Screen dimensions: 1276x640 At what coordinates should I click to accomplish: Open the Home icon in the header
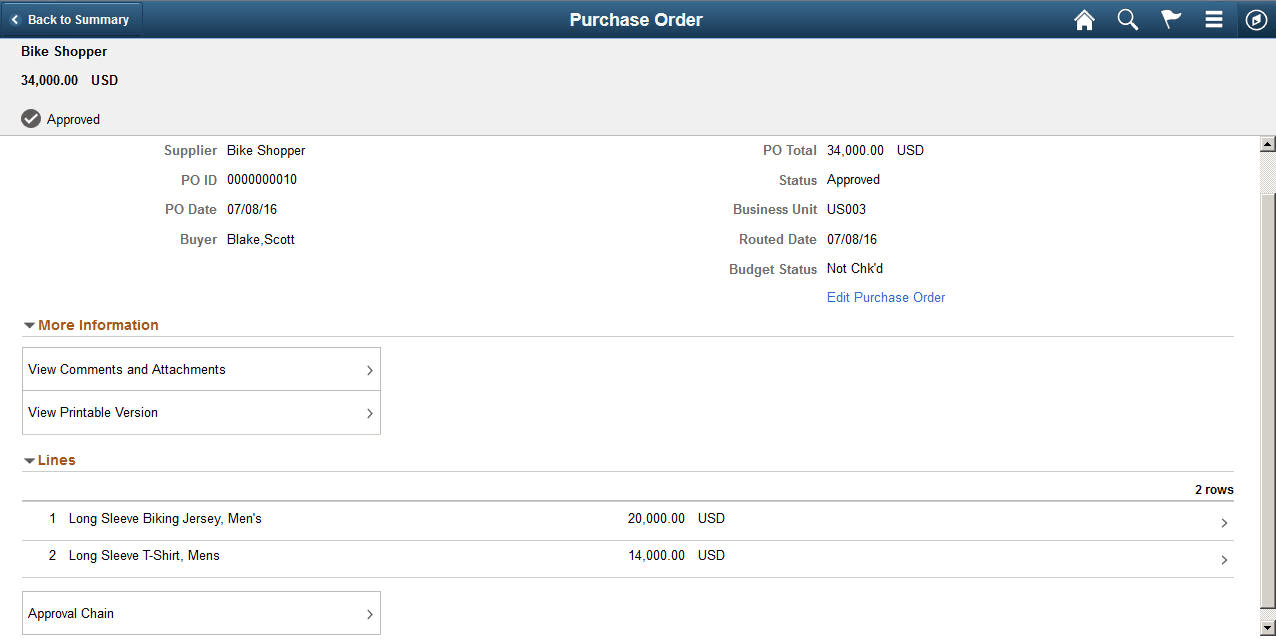coord(1084,19)
